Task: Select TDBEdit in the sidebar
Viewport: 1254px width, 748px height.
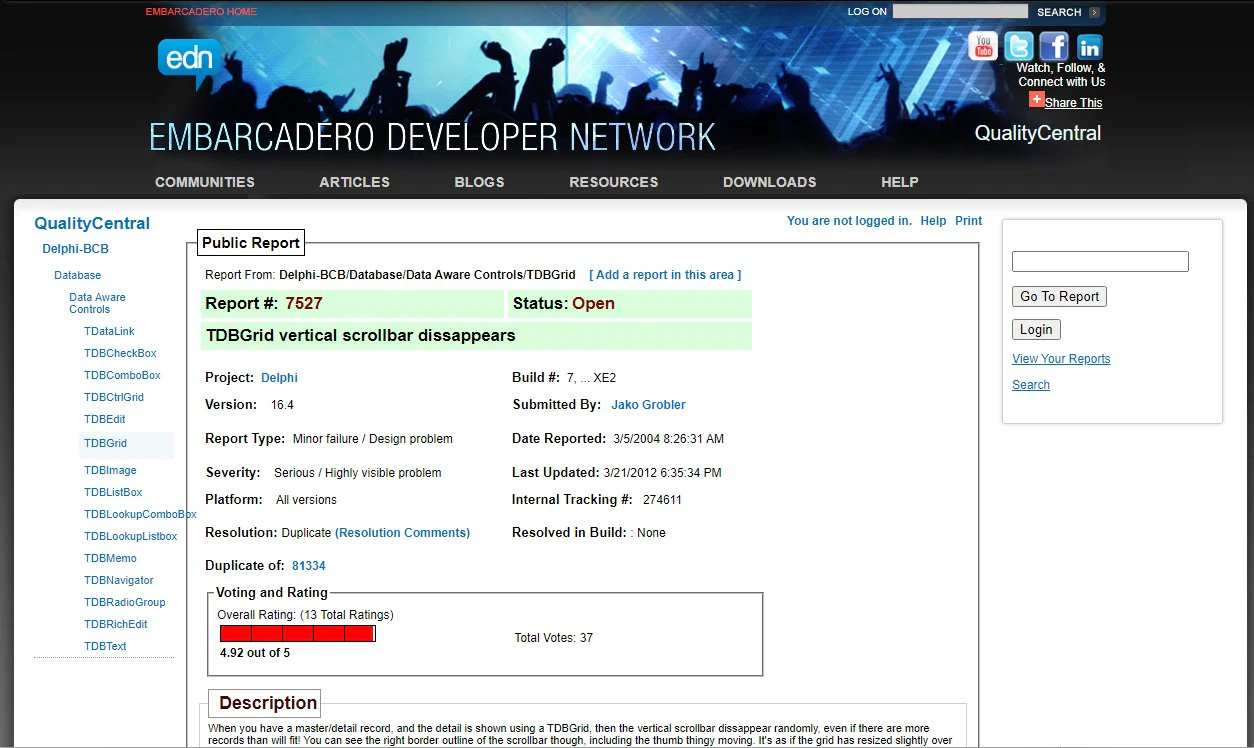Action: [x=105, y=419]
